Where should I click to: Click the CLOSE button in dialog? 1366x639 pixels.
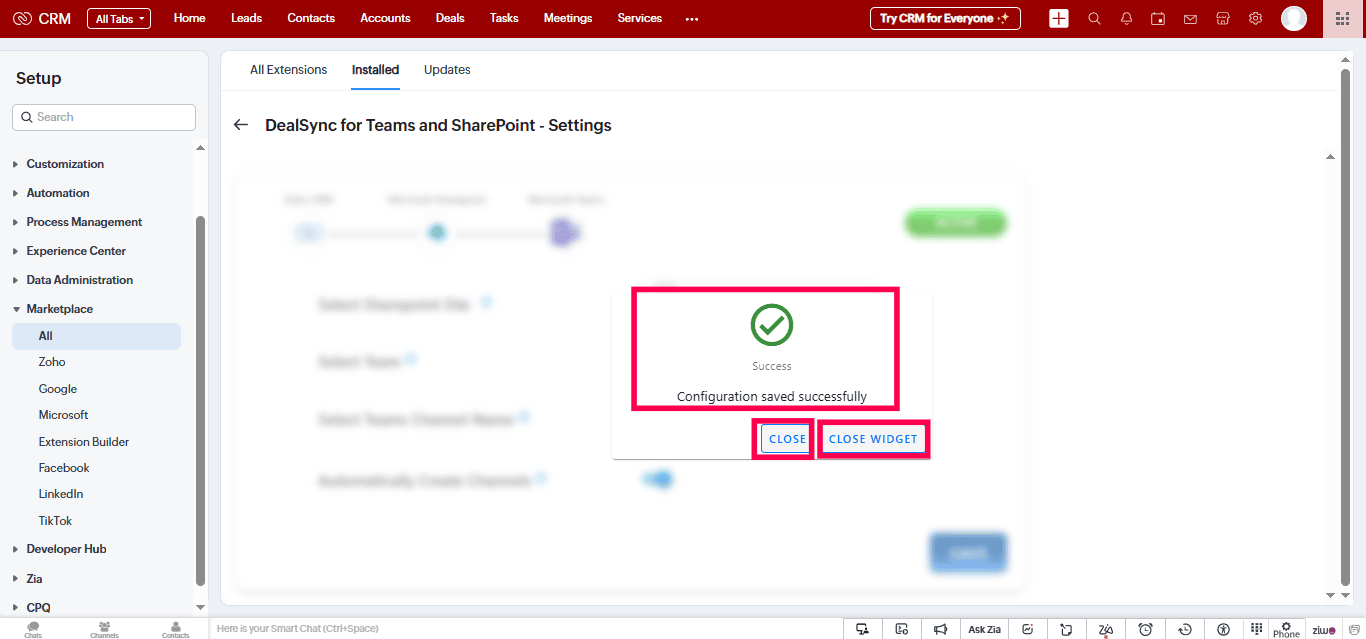pyautogui.click(x=787, y=439)
